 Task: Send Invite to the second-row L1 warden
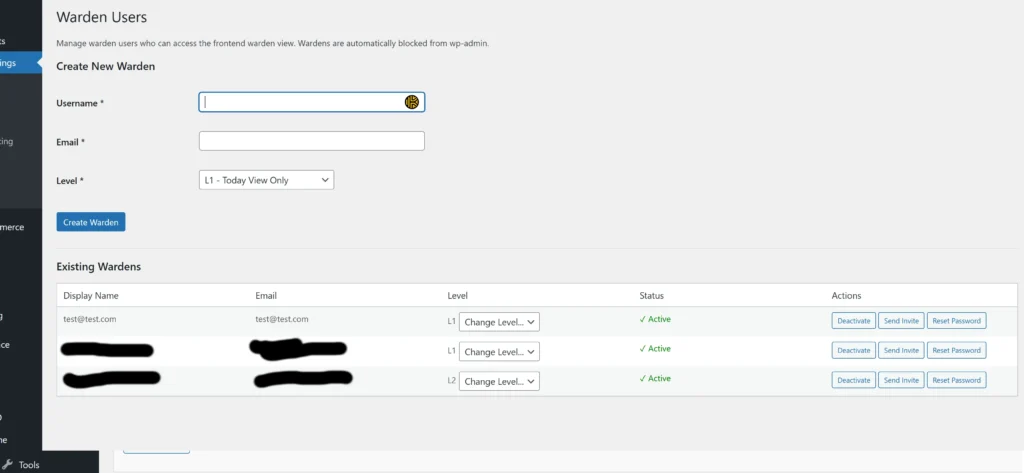tap(901, 350)
